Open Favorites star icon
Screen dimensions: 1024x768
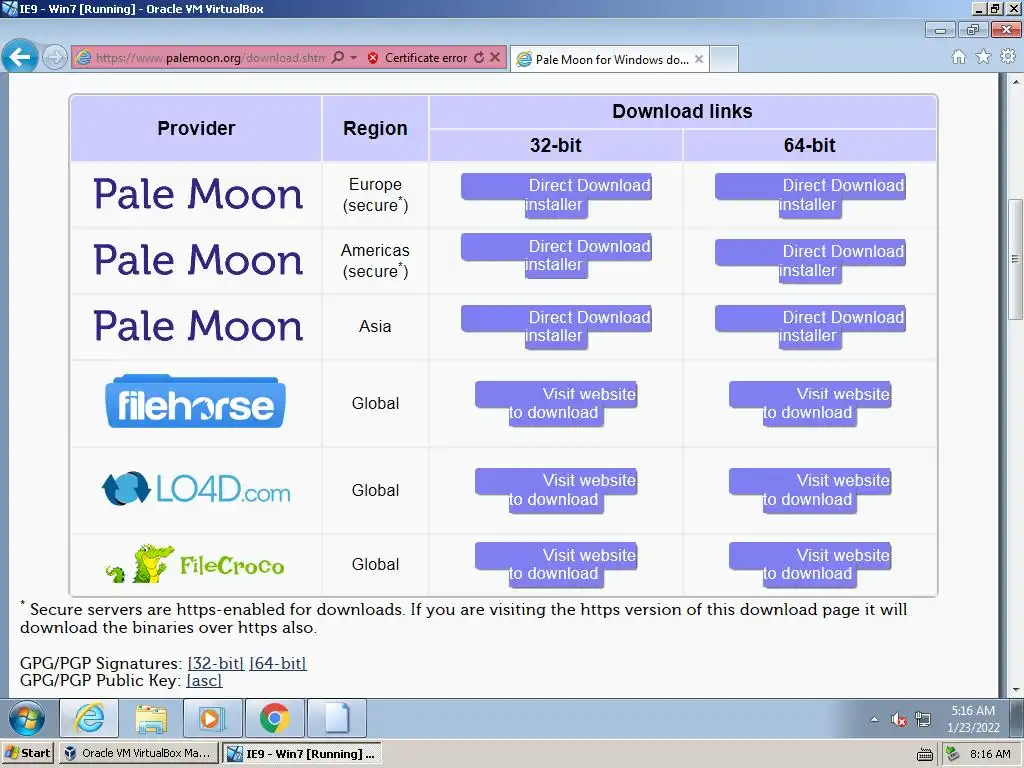(x=983, y=57)
